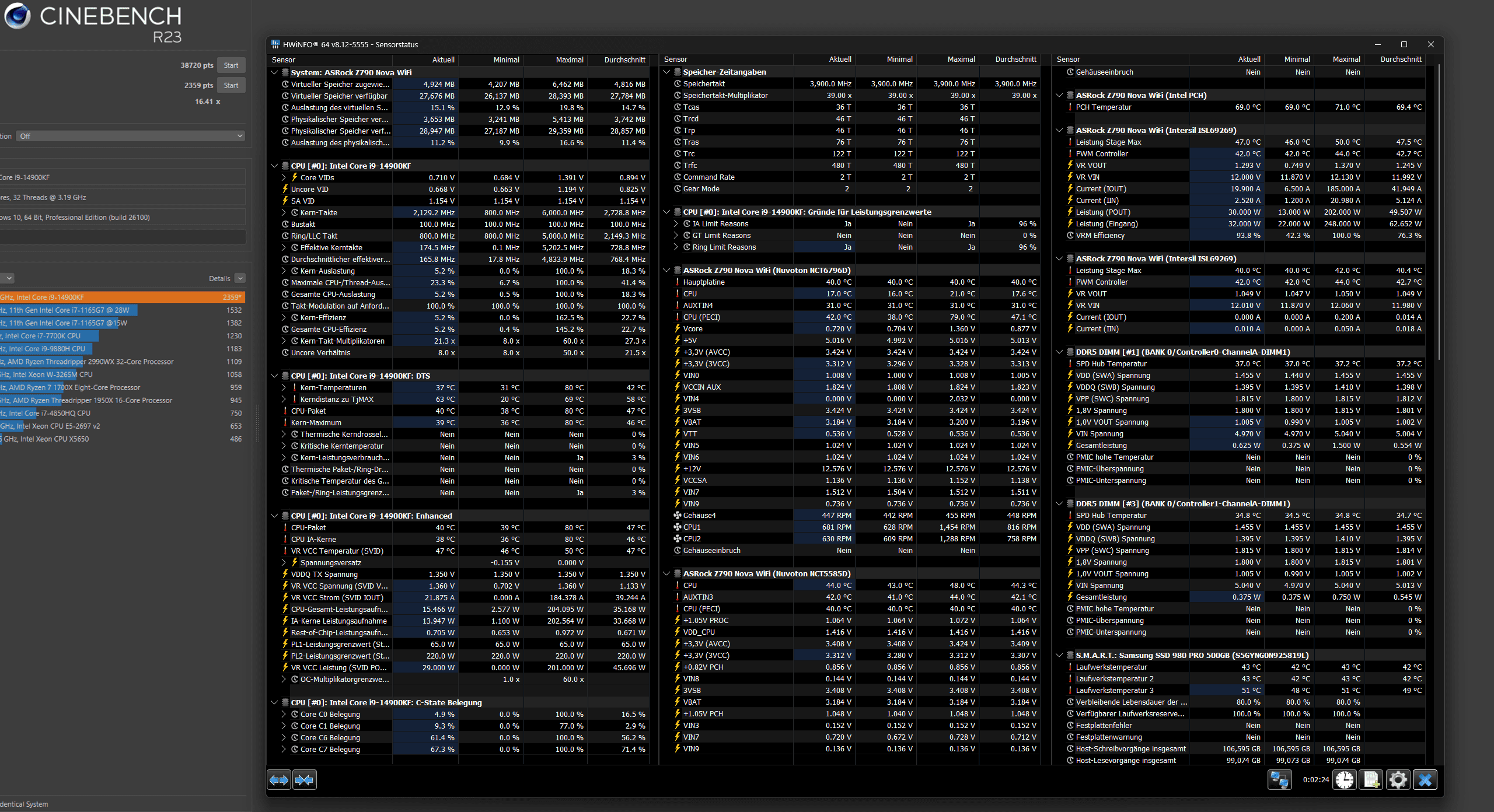This screenshot has height=812, width=1494.
Task: Click the lightning icon beside VDDQ TX Spannung
Action: tap(285, 574)
